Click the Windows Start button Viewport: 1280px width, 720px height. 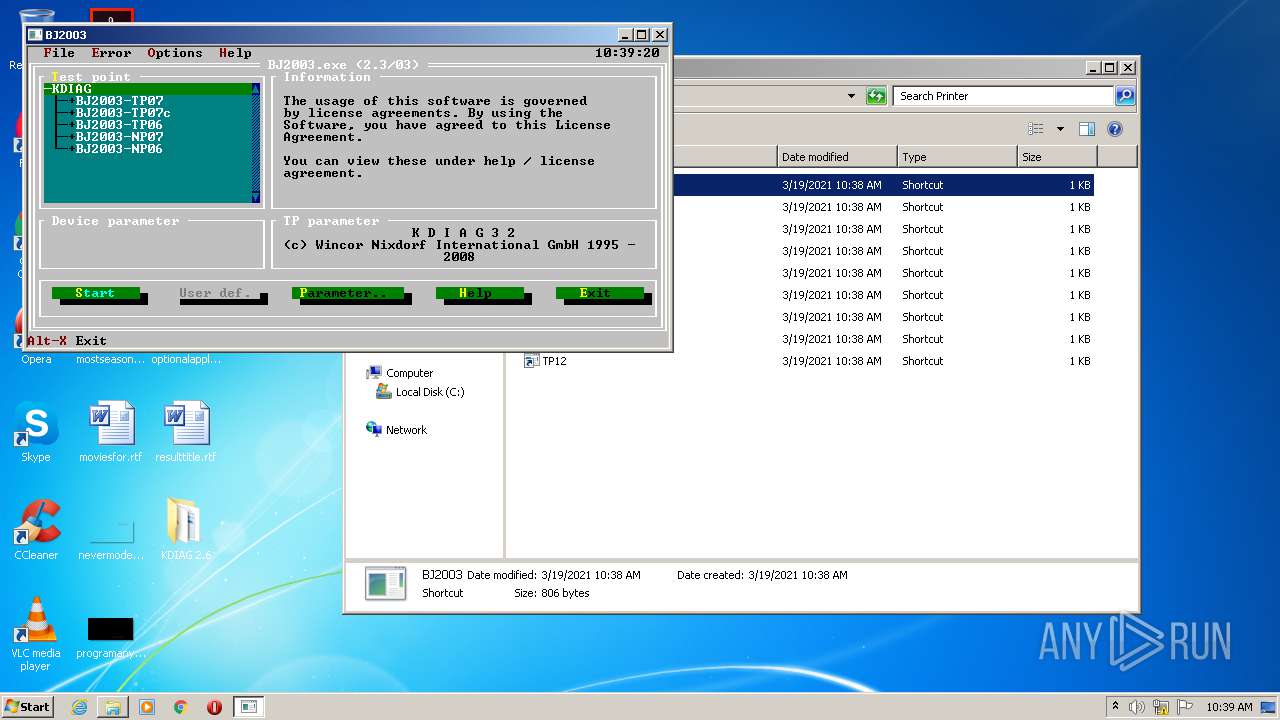point(27,706)
